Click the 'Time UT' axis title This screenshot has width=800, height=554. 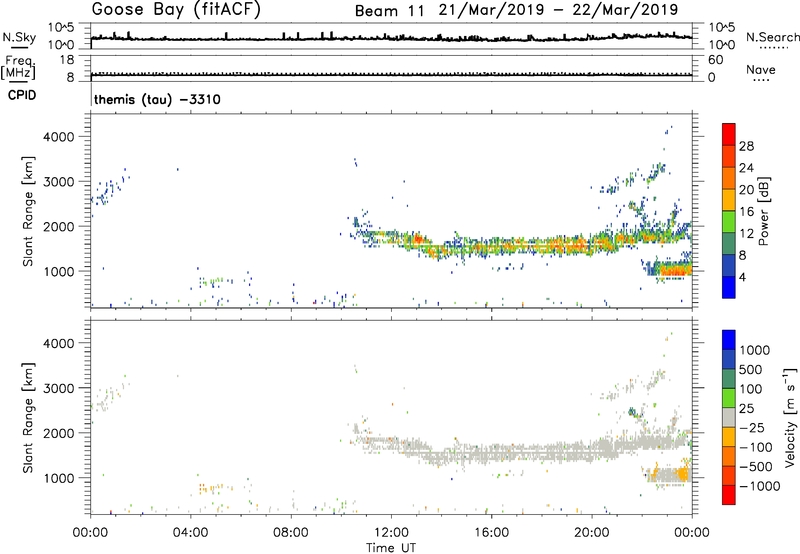[391, 548]
